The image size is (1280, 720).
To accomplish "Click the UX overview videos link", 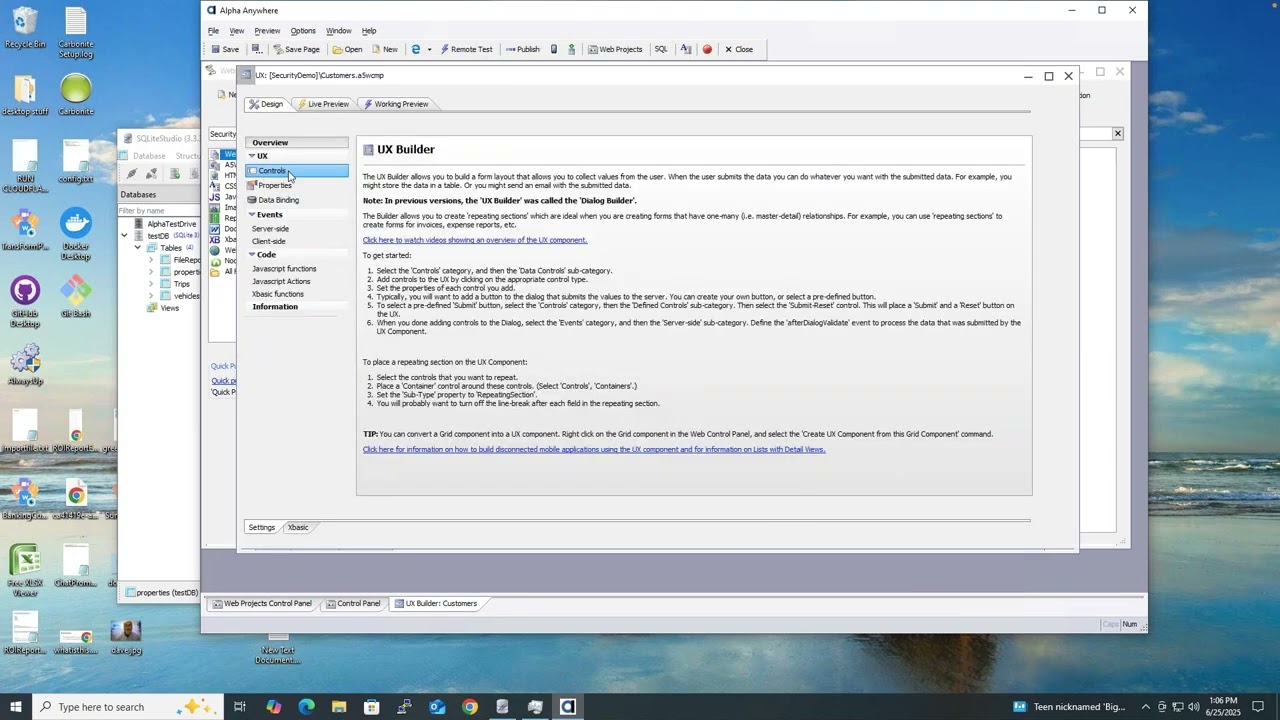I will (x=475, y=240).
